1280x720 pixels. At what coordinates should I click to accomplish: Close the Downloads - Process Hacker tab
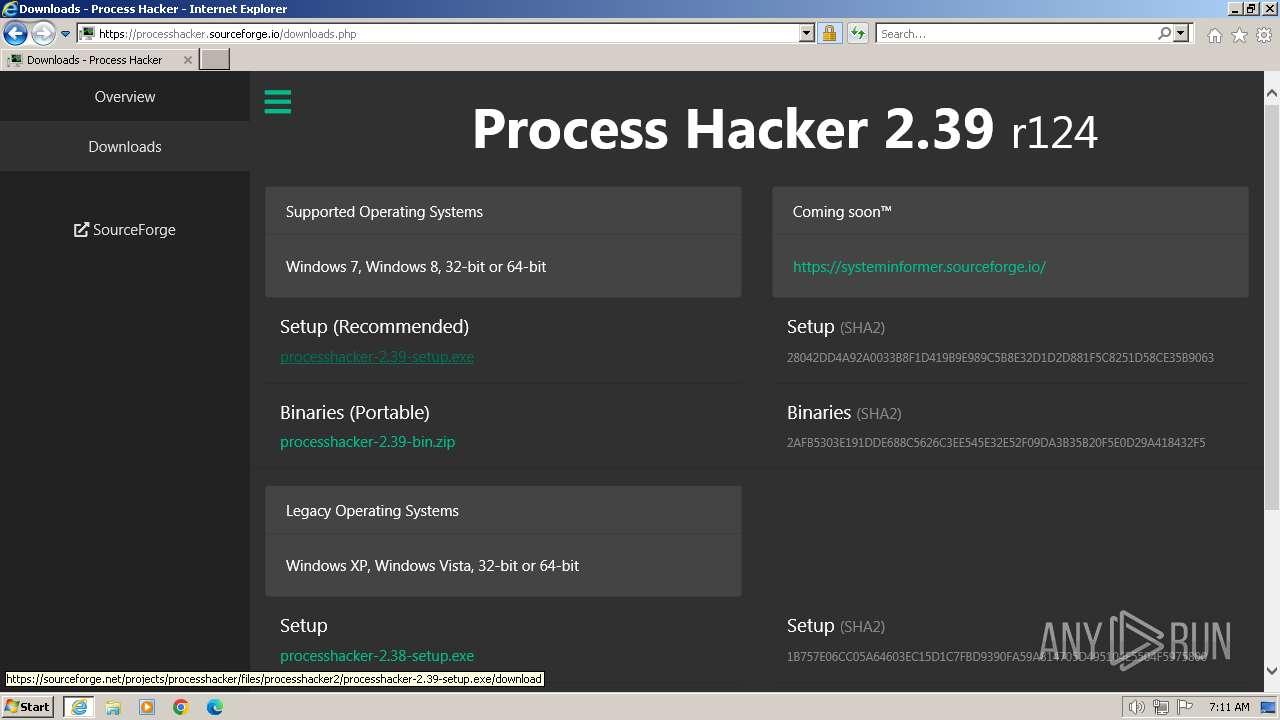[187, 60]
